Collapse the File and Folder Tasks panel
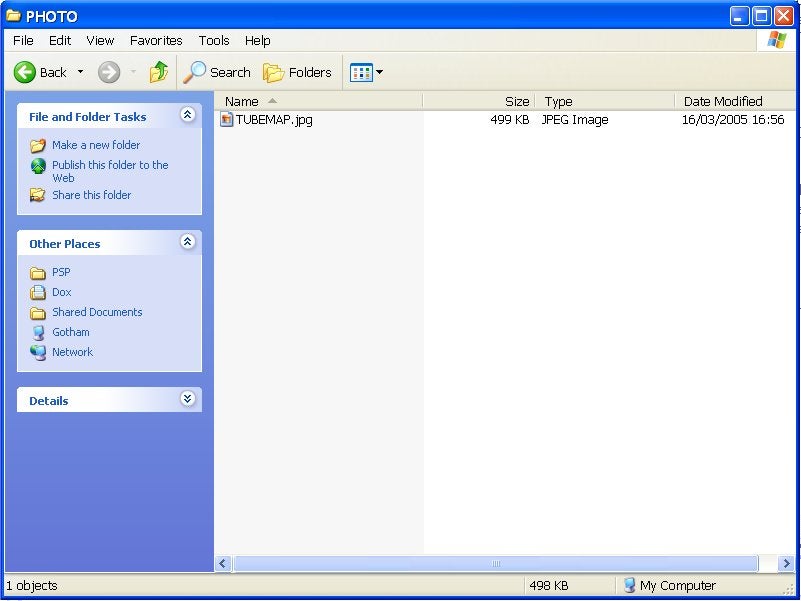 pyautogui.click(x=187, y=114)
